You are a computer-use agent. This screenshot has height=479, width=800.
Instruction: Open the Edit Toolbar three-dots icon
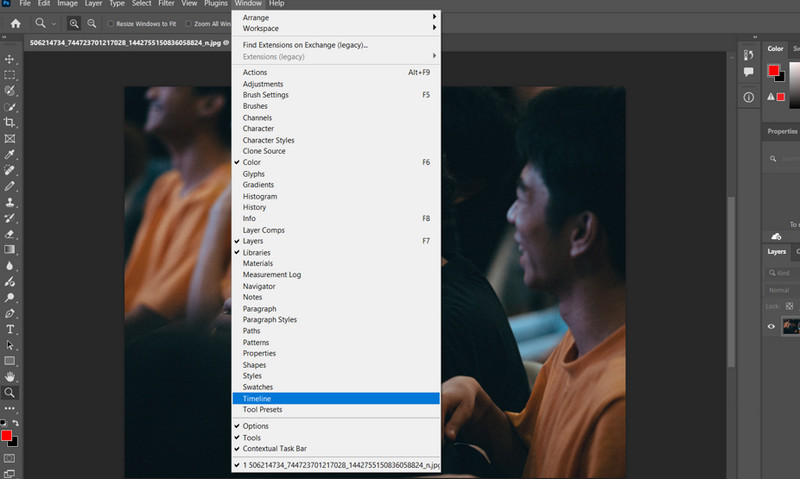(9, 409)
